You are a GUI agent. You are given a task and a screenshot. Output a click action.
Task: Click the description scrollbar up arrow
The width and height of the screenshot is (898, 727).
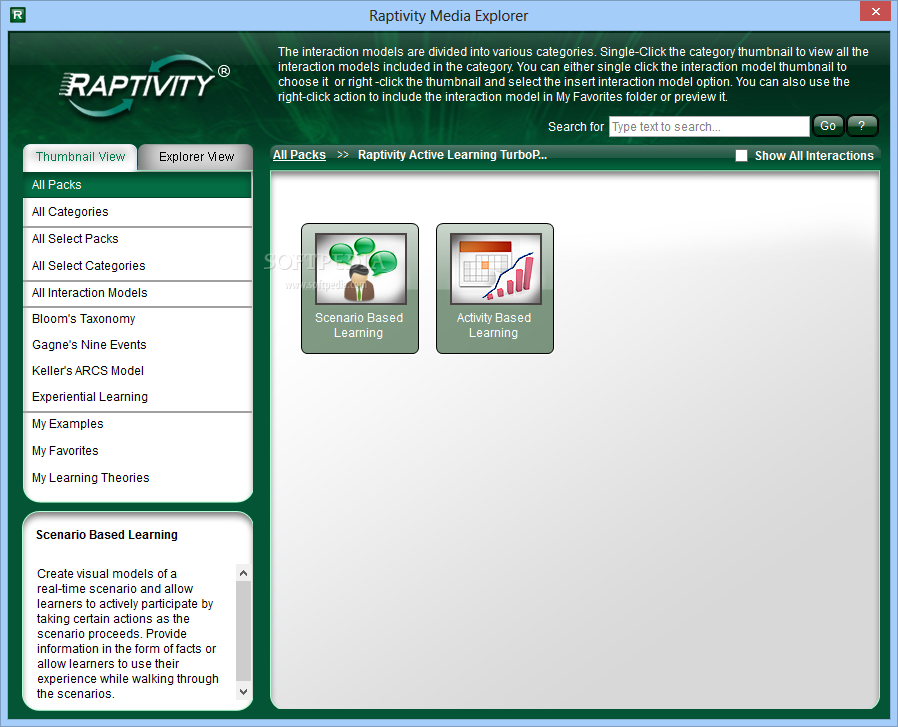[x=243, y=572]
